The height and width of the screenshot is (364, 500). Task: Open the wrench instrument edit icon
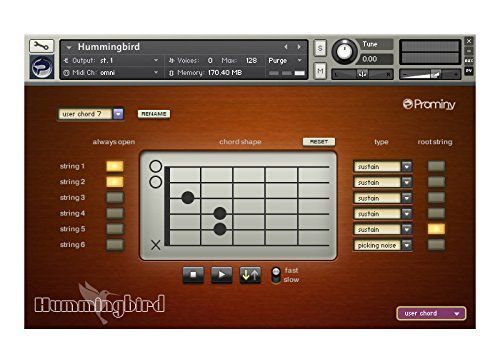point(41,46)
